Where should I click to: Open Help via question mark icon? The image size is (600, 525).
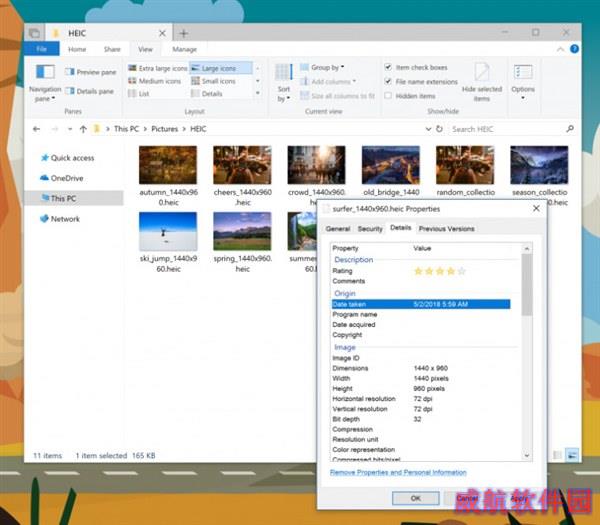(x=574, y=49)
